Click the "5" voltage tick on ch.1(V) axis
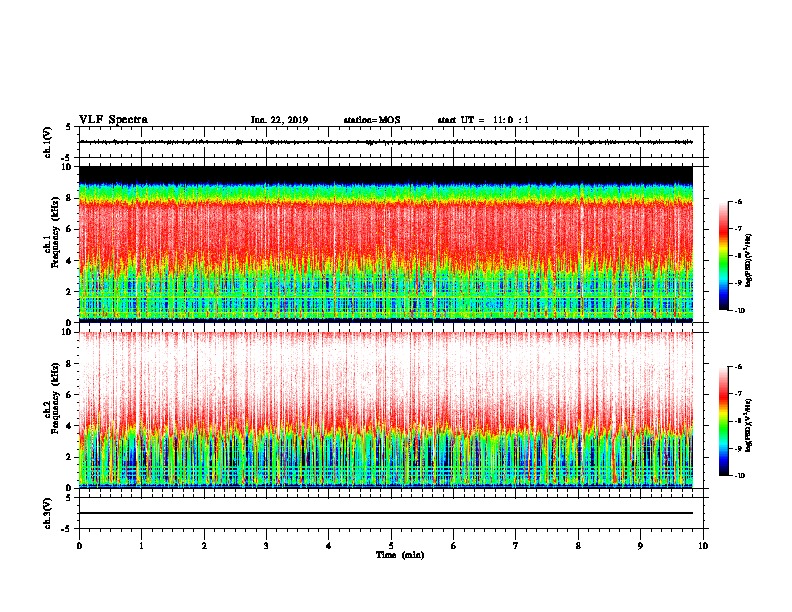Viewport: 792px width, 612px height. pos(69,127)
